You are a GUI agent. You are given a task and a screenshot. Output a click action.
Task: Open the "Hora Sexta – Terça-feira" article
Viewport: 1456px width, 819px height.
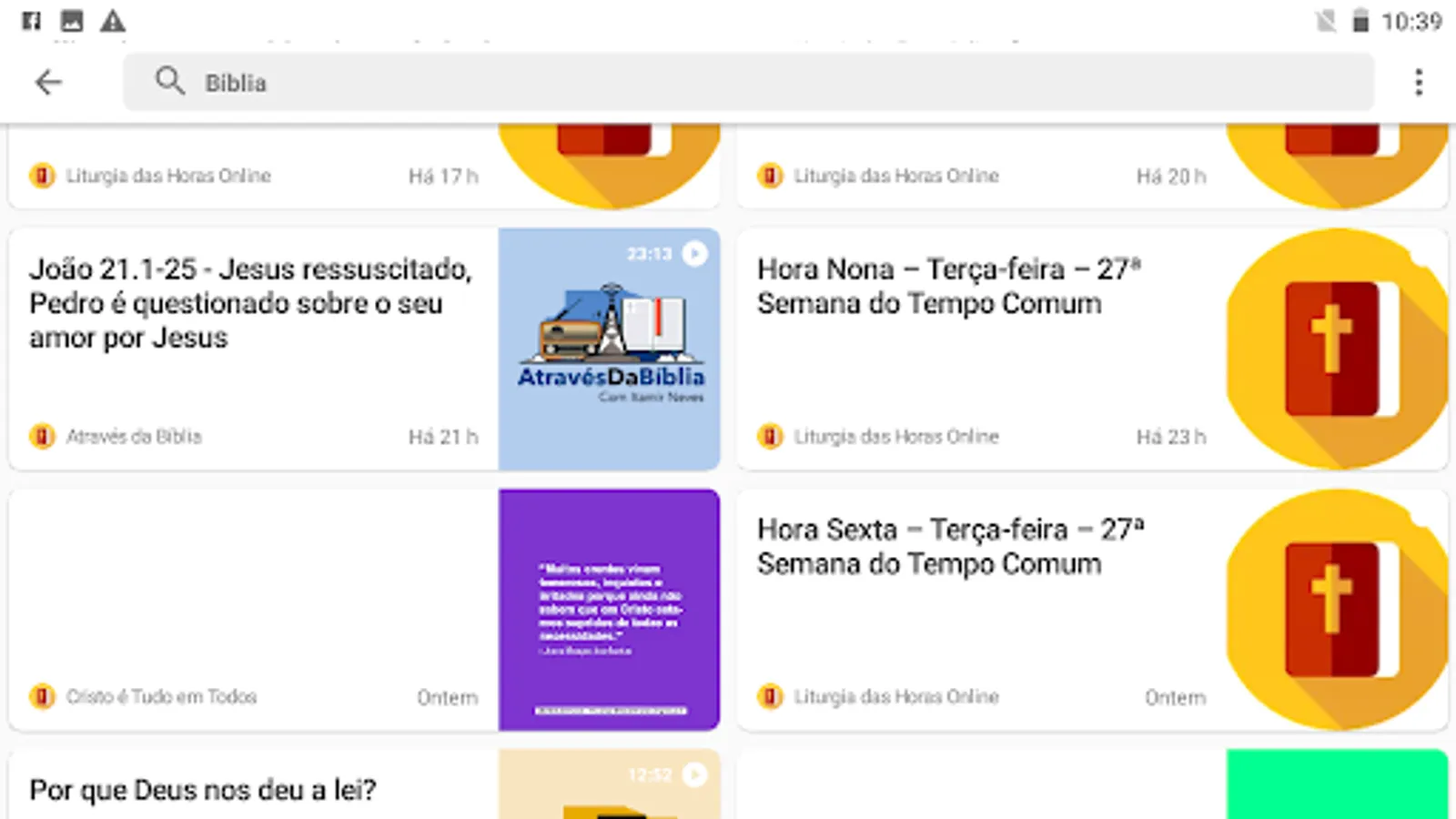(951, 546)
